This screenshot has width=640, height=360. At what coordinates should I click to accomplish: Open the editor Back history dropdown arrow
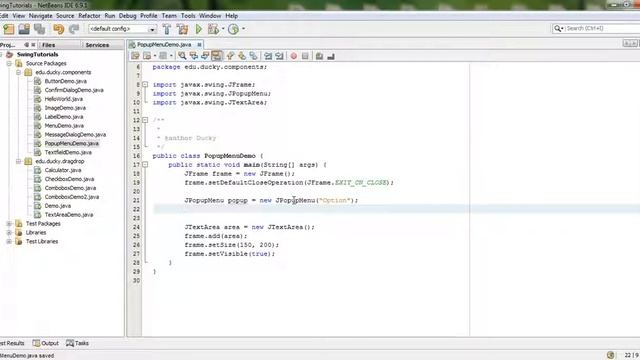155,56
